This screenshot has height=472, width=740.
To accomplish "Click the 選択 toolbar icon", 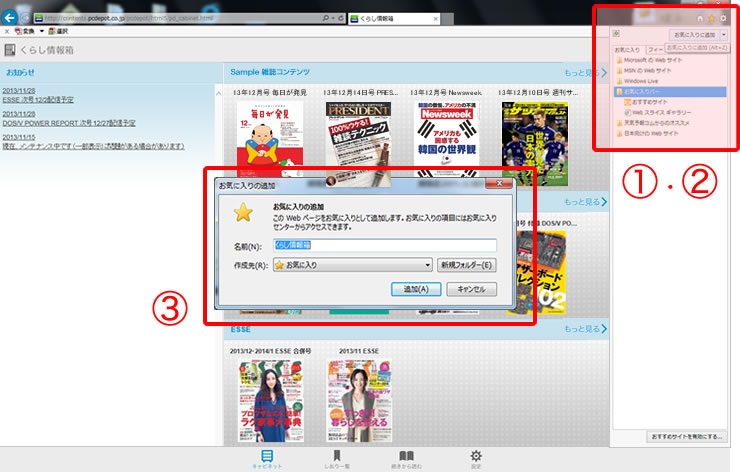I will pyautogui.click(x=59, y=31).
